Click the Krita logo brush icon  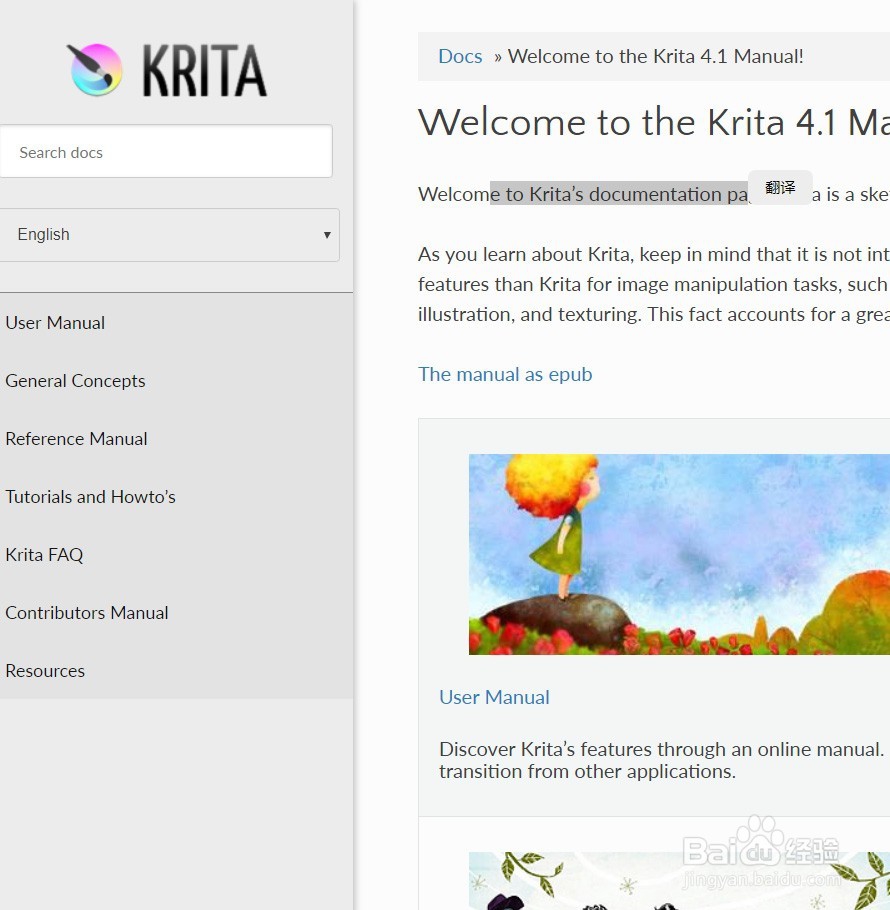coord(95,70)
